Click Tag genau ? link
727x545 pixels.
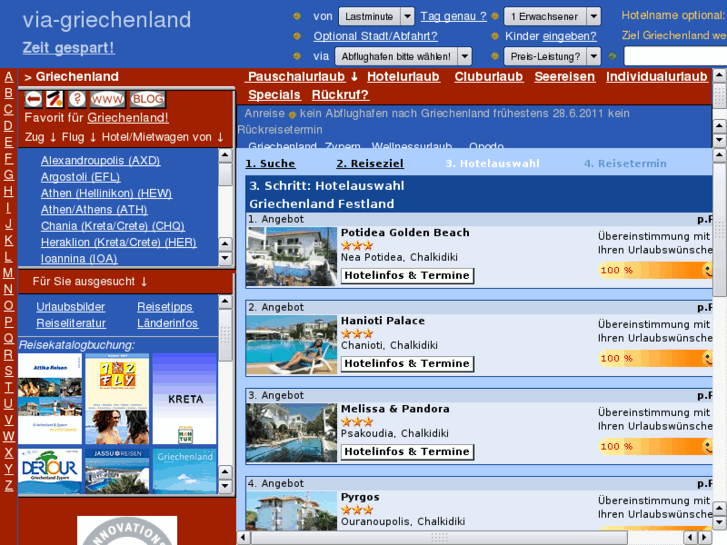point(453,16)
